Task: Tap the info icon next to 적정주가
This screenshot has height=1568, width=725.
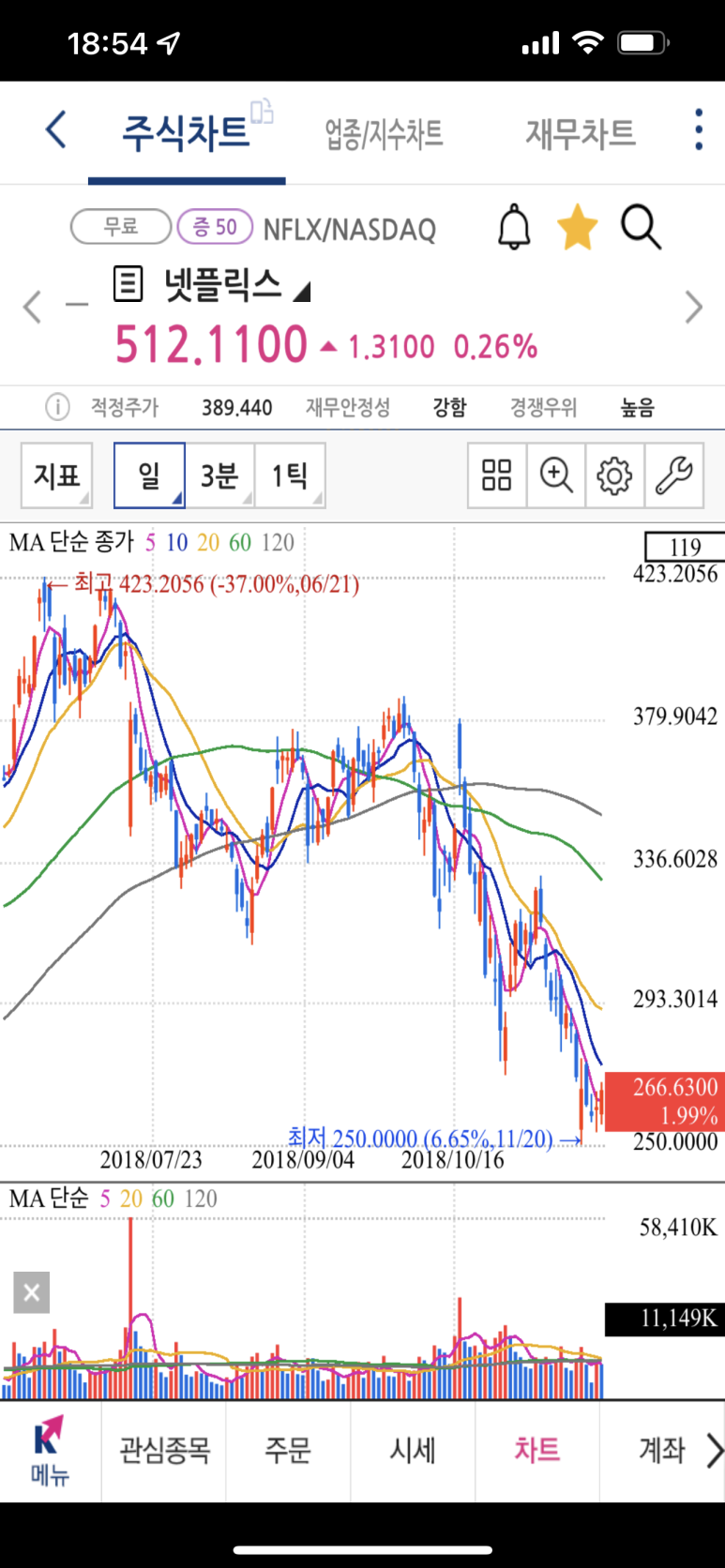Action: click(x=57, y=407)
